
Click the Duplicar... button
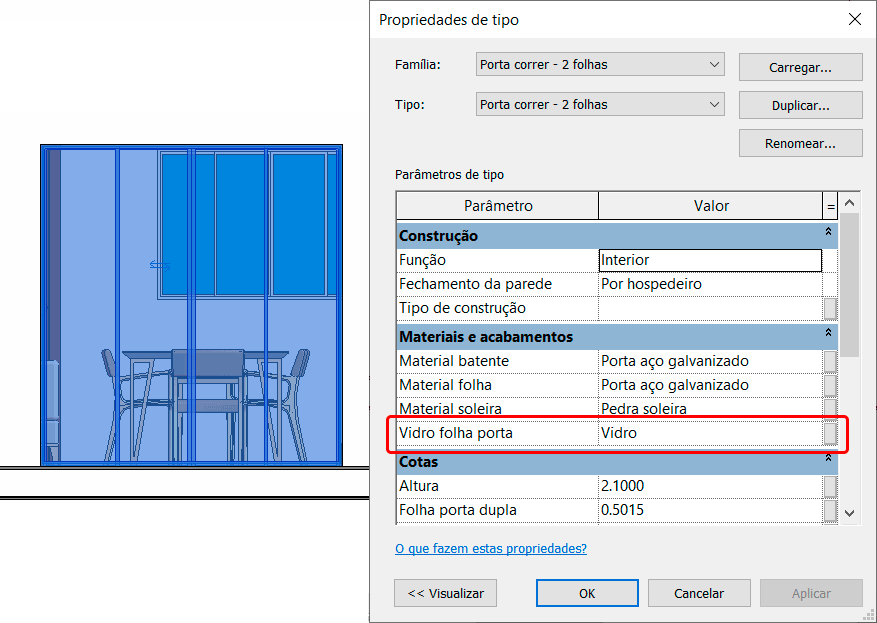[800, 105]
